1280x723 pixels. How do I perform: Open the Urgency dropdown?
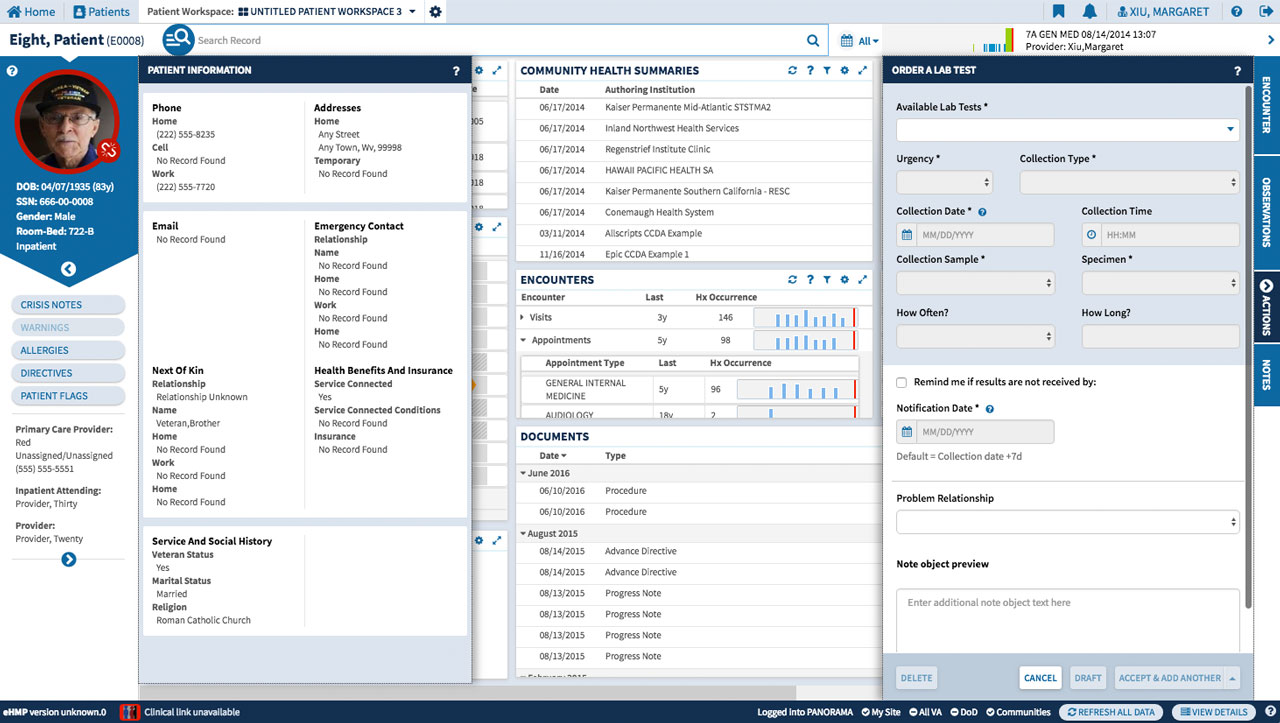(945, 182)
